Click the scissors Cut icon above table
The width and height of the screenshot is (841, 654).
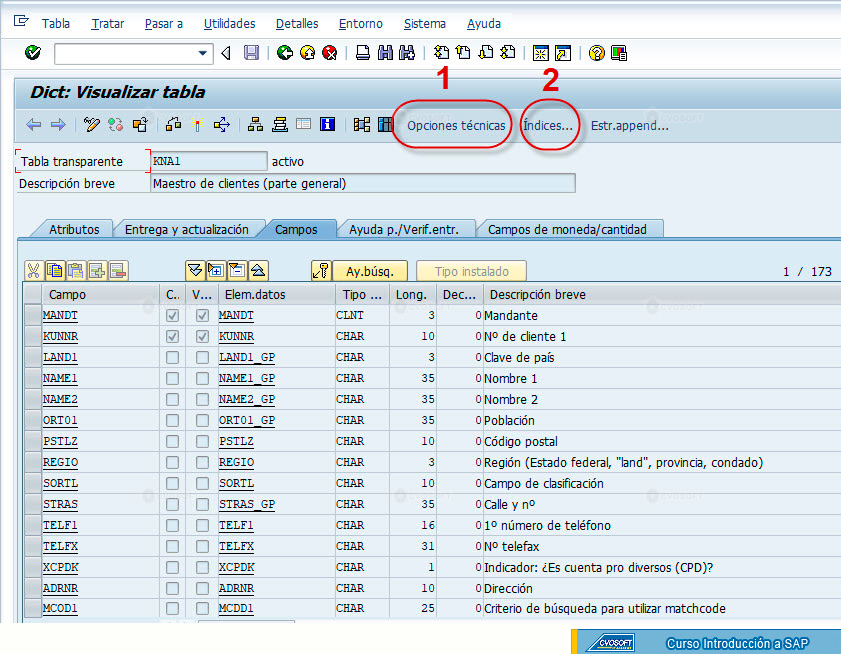33,271
